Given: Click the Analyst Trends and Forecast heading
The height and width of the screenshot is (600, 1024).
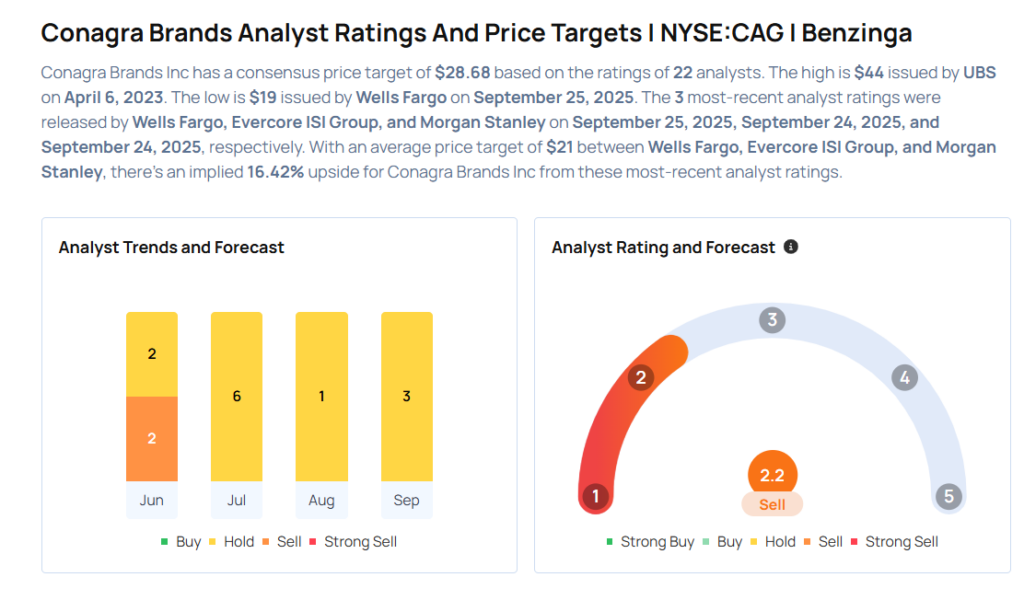Looking at the screenshot, I should [171, 247].
